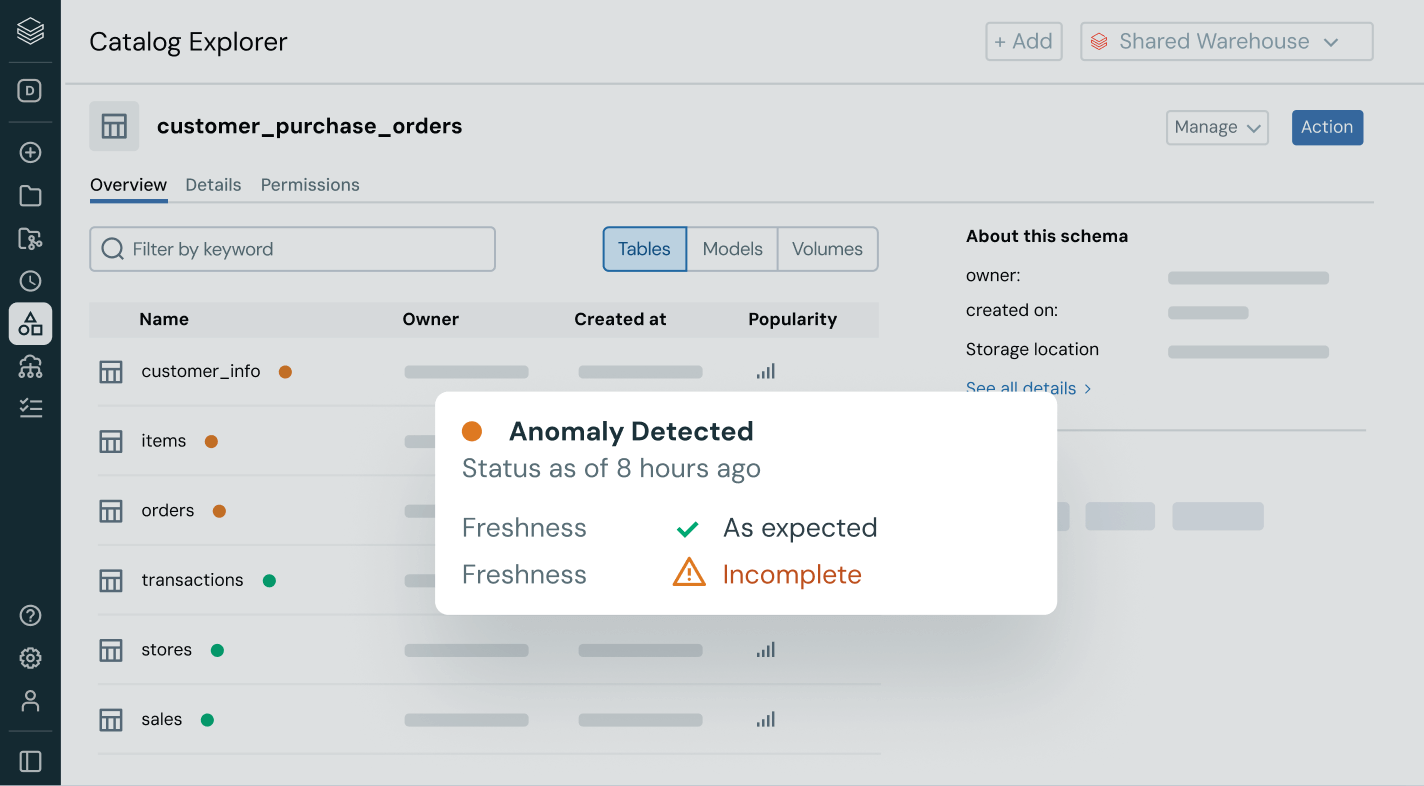The width and height of the screenshot is (1424, 786).
Task: Switch to the Models toggle button
Action: pos(732,249)
